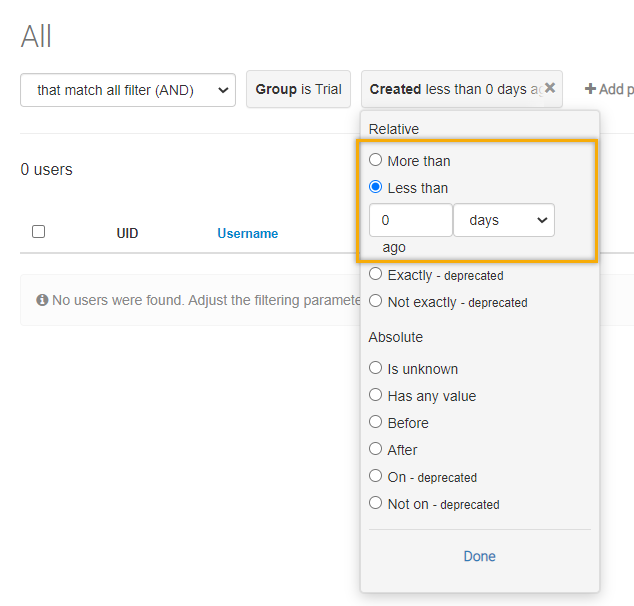
Task: Select On - deprecated radio option
Action: [375, 476]
